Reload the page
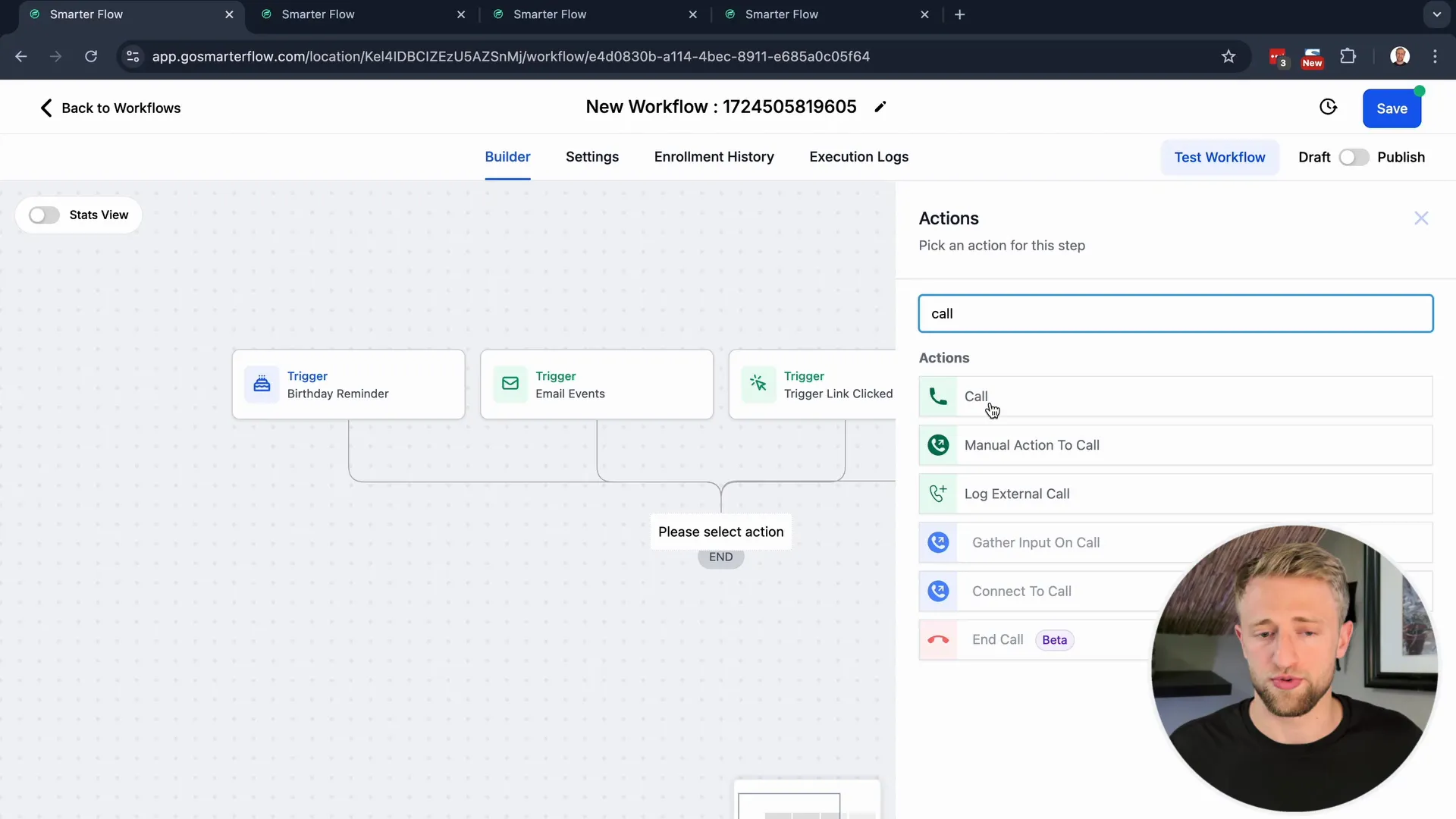The height and width of the screenshot is (819, 1456). click(91, 56)
